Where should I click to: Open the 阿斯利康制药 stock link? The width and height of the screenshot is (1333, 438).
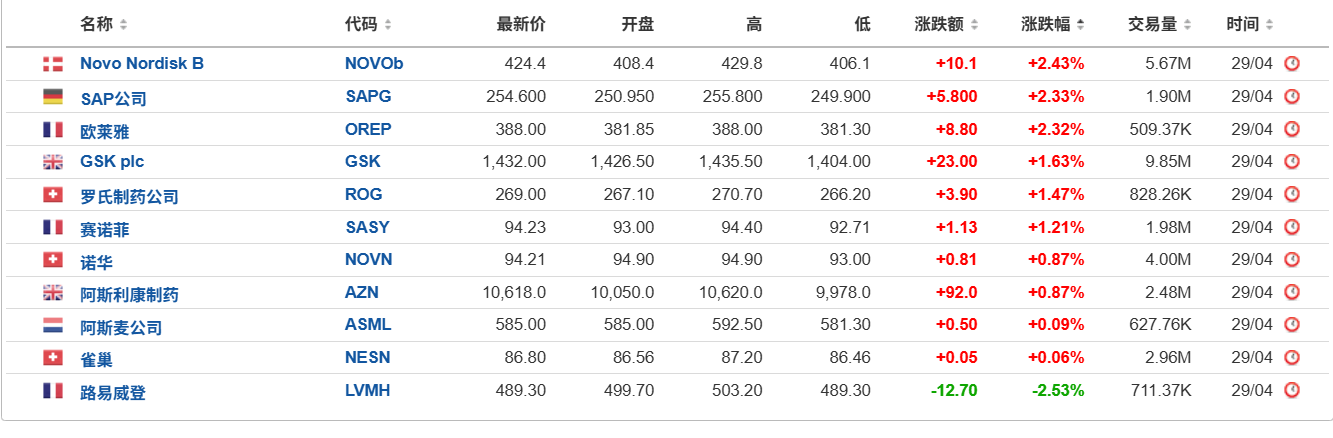129,294
